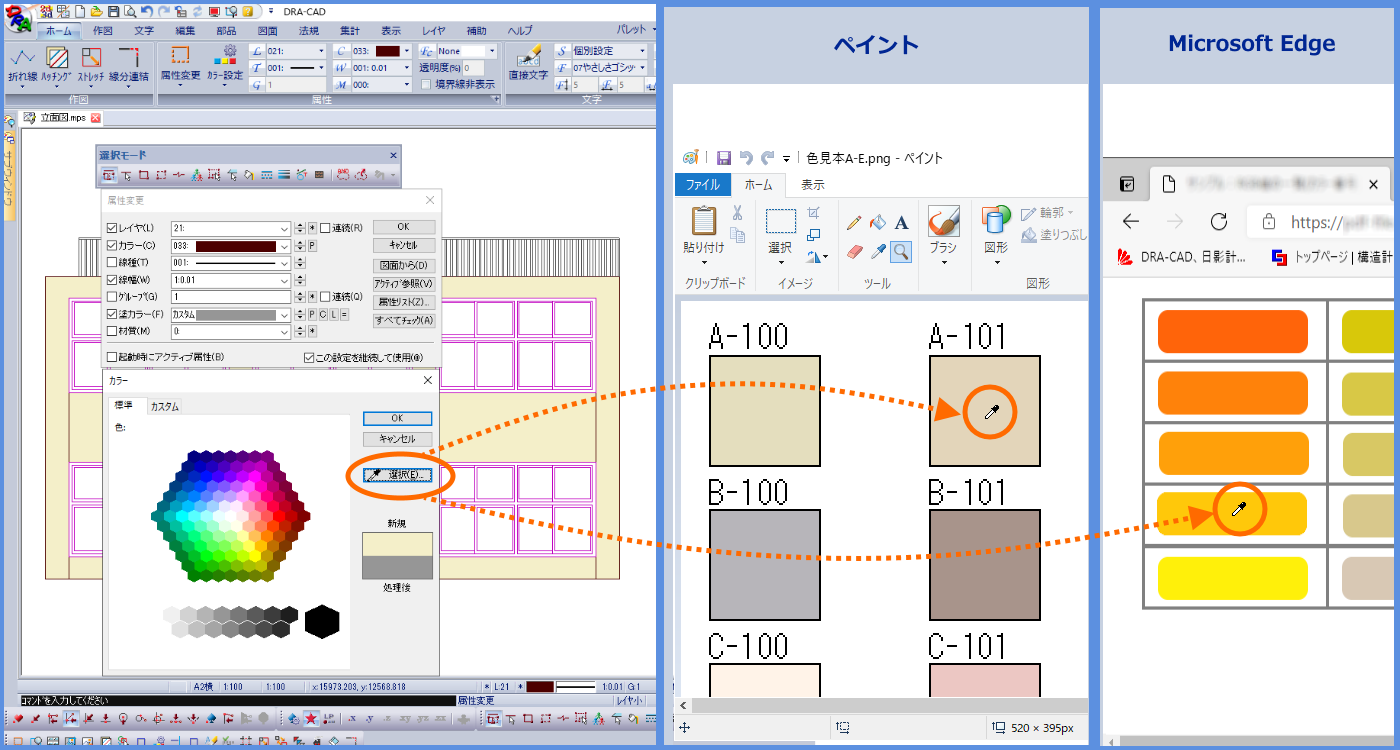Enable 材質(M) checkbox
This screenshot has width=1400, height=750.
point(112,331)
